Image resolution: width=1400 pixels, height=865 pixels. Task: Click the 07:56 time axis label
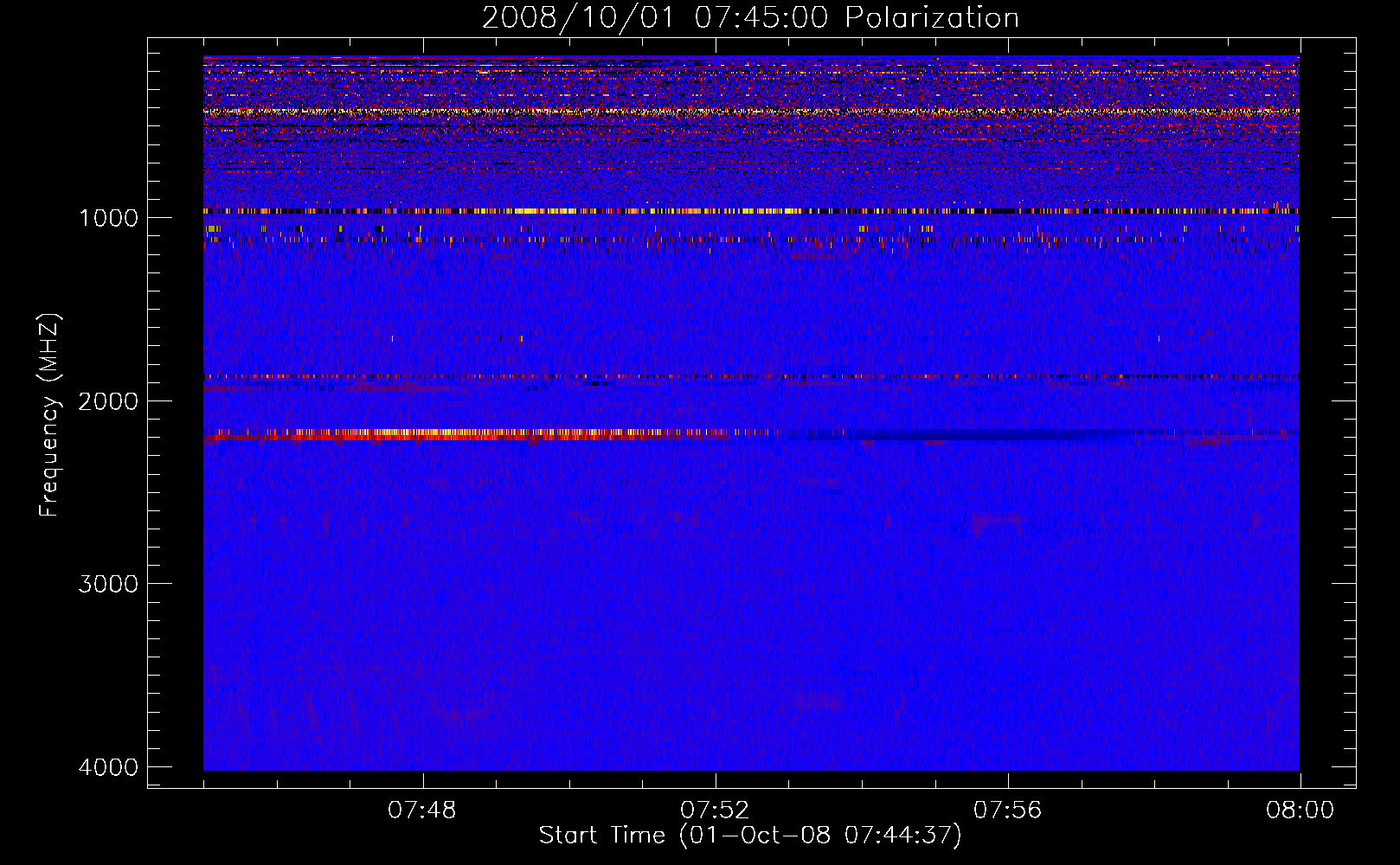tap(1008, 811)
